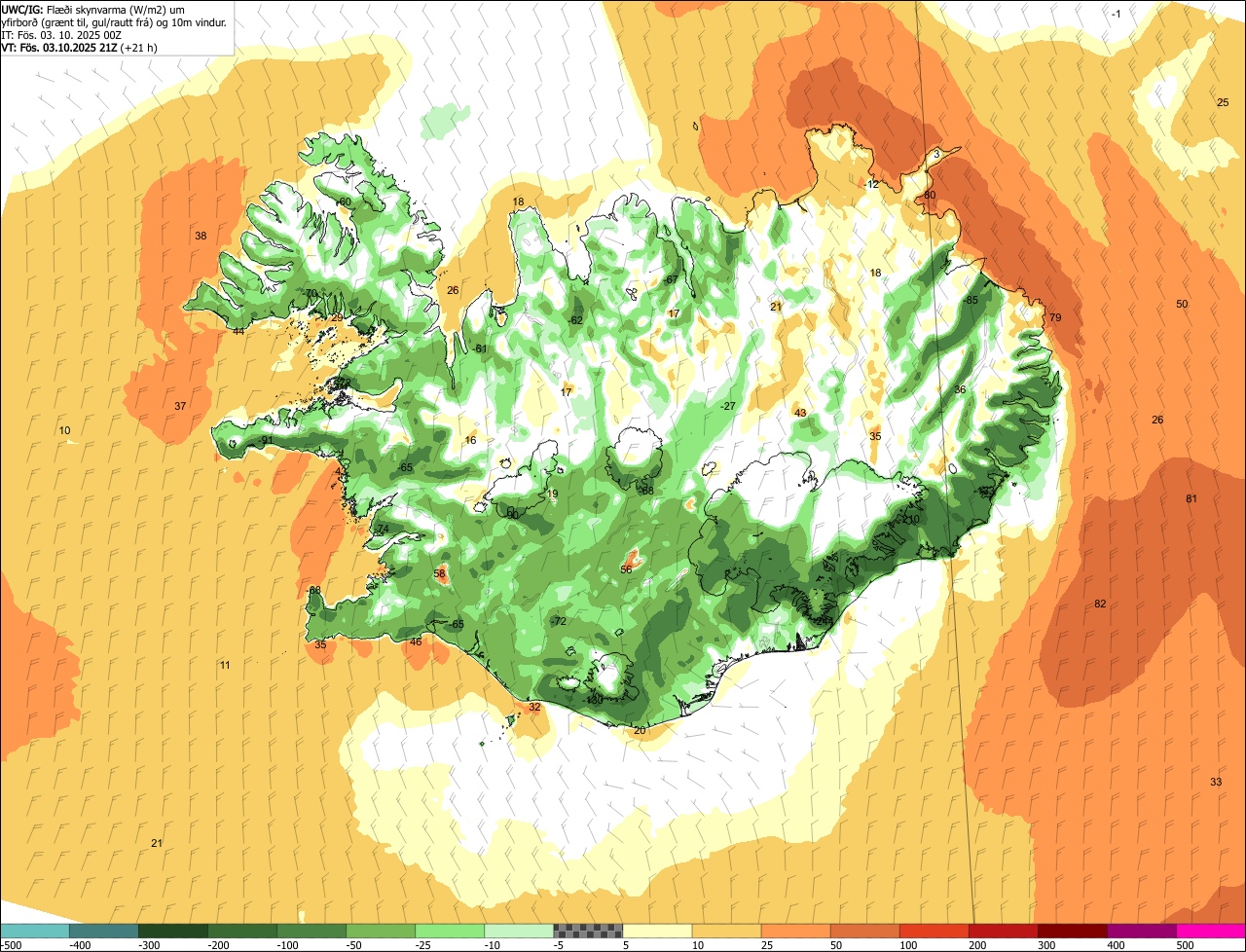The width and height of the screenshot is (1246, 952).
Task: Click the legend swatch between -500 and -400
Action: (34, 931)
